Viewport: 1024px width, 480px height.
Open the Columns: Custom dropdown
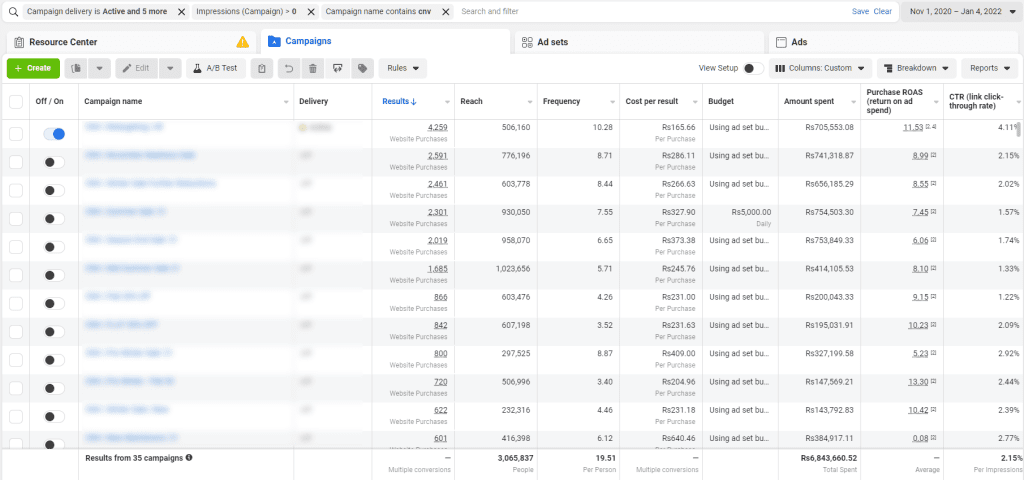click(x=820, y=68)
